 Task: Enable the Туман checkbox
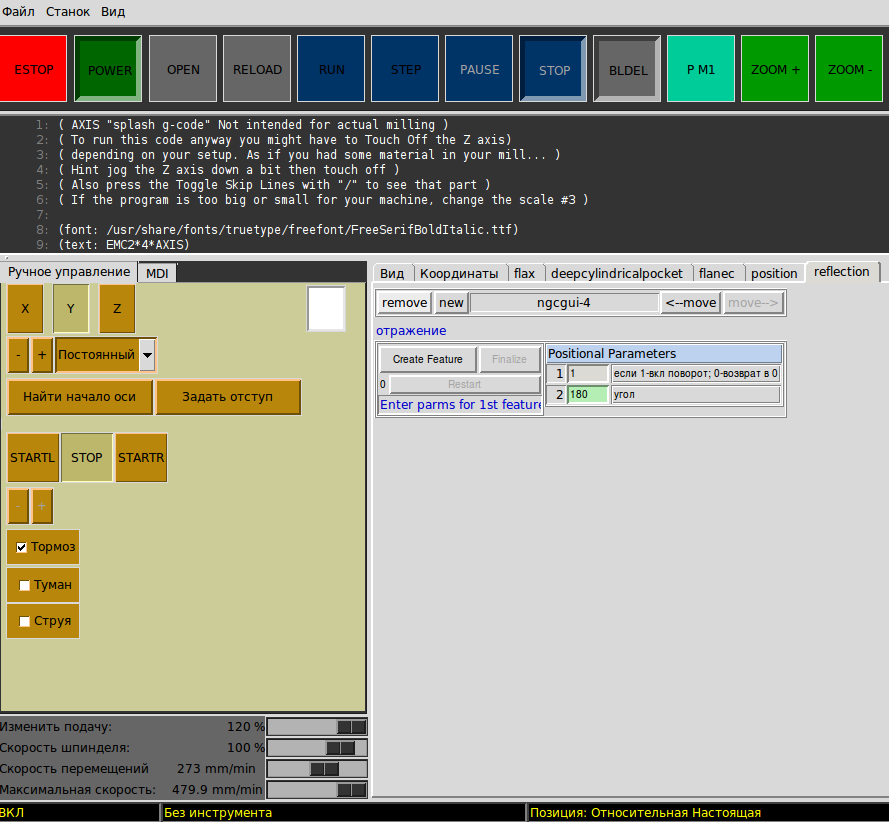[x=24, y=585]
